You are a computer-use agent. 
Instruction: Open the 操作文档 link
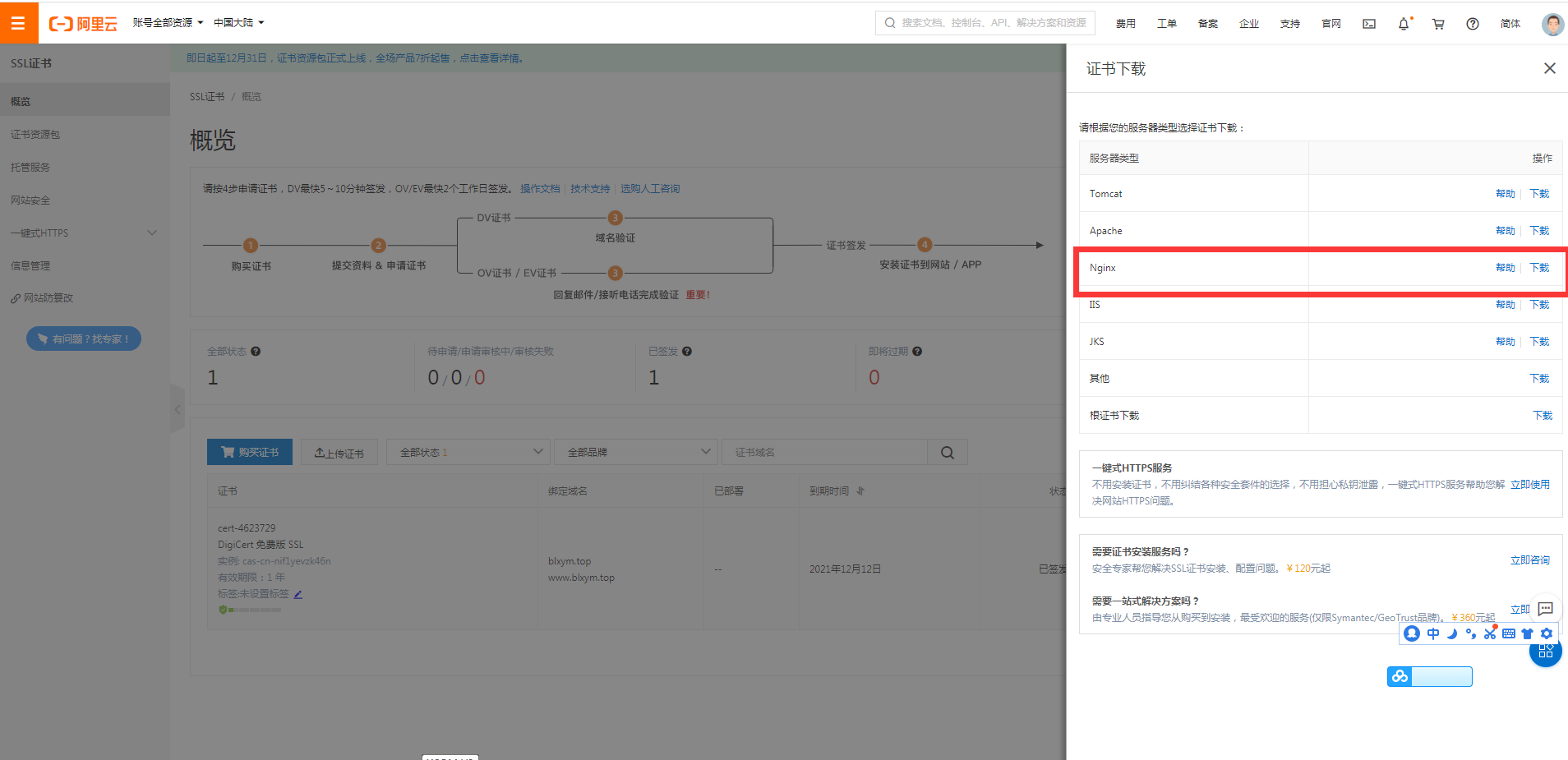pos(540,189)
